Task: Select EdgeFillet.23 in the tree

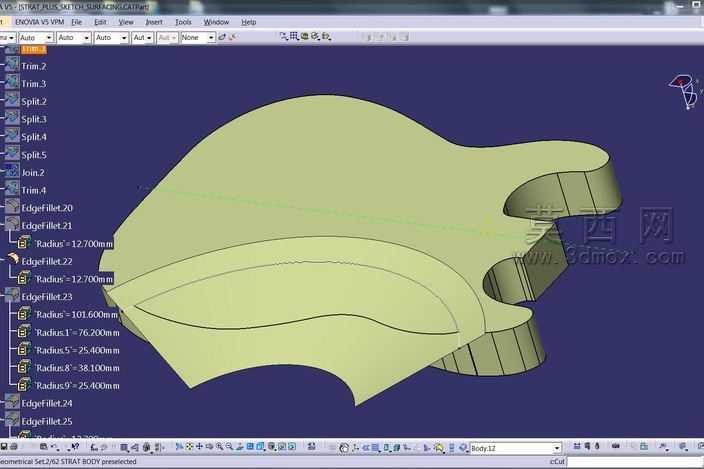Action: 47,297
